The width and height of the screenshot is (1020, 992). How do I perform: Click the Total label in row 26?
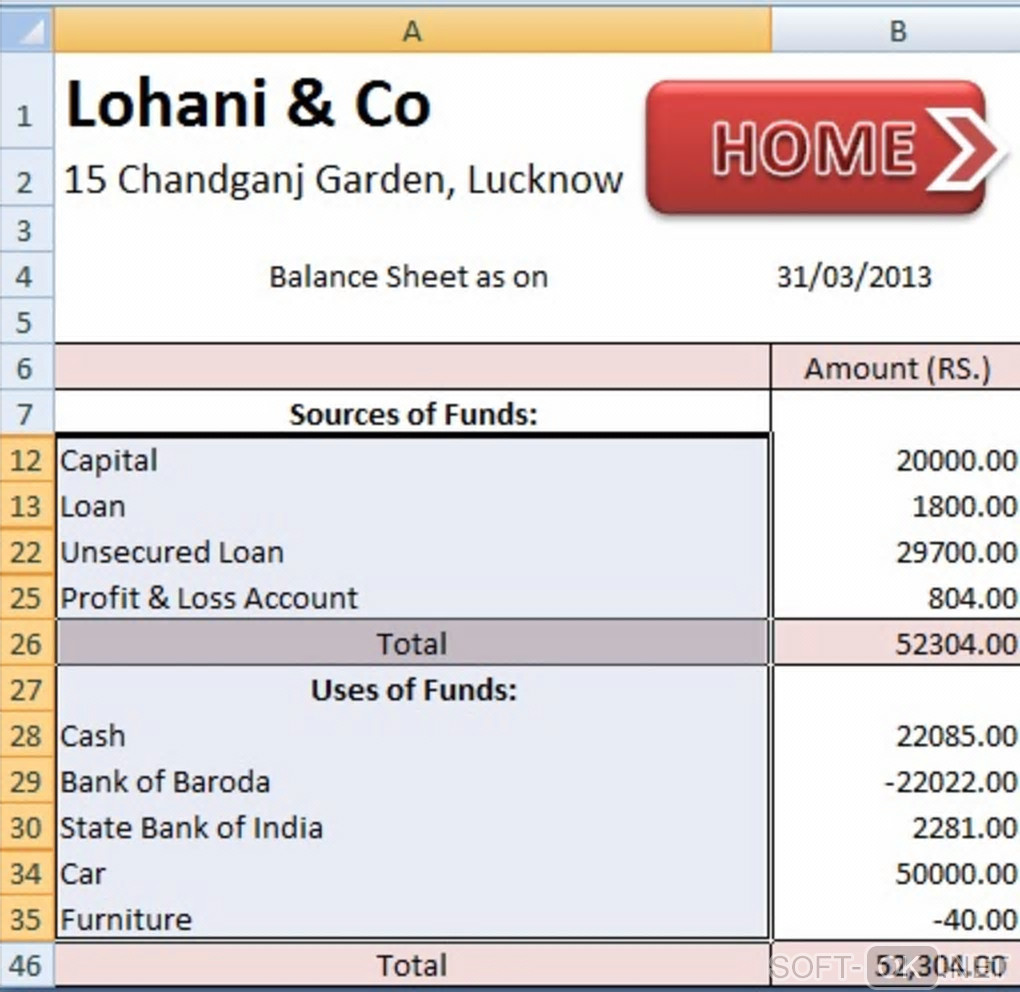click(412, 643)
